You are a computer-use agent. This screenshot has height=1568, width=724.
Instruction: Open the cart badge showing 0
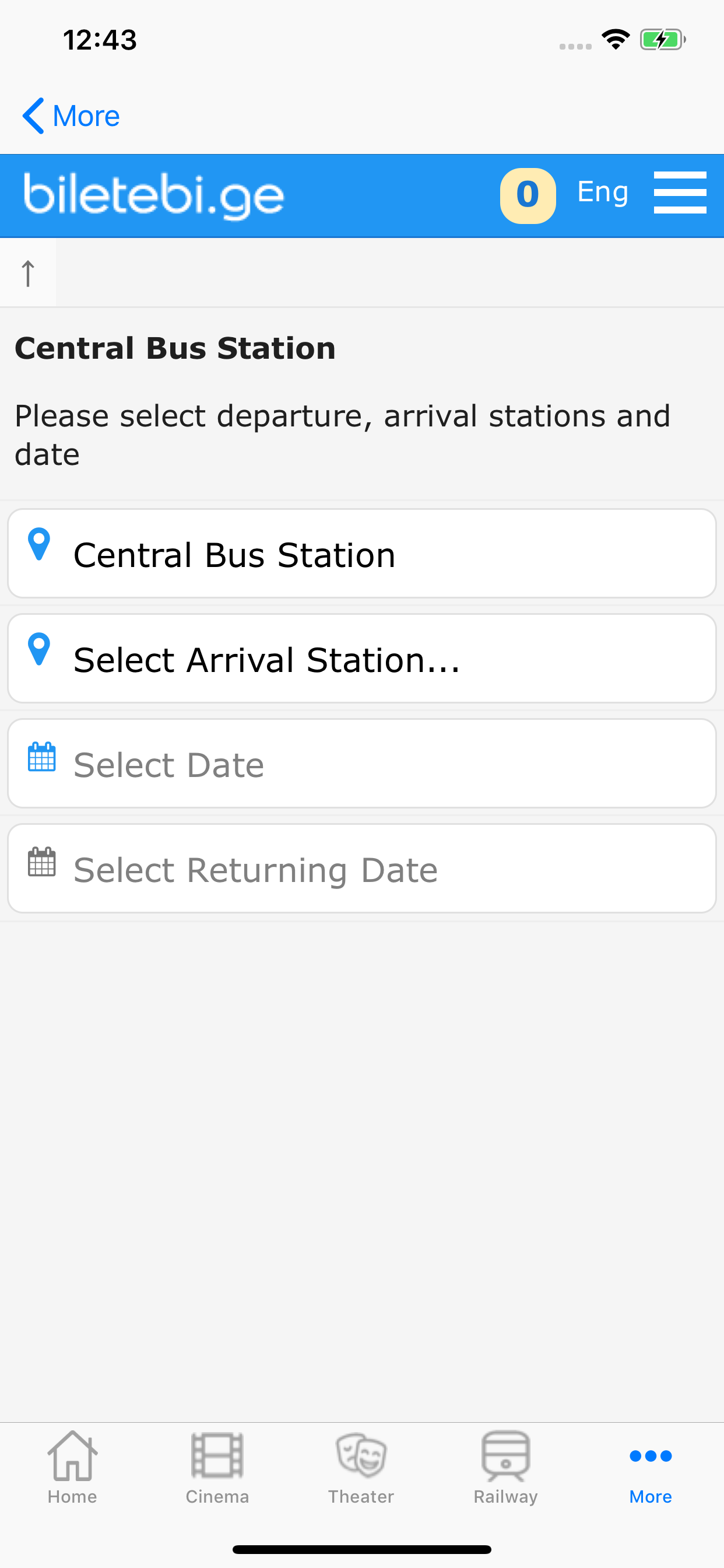click(x=527, y=195)
